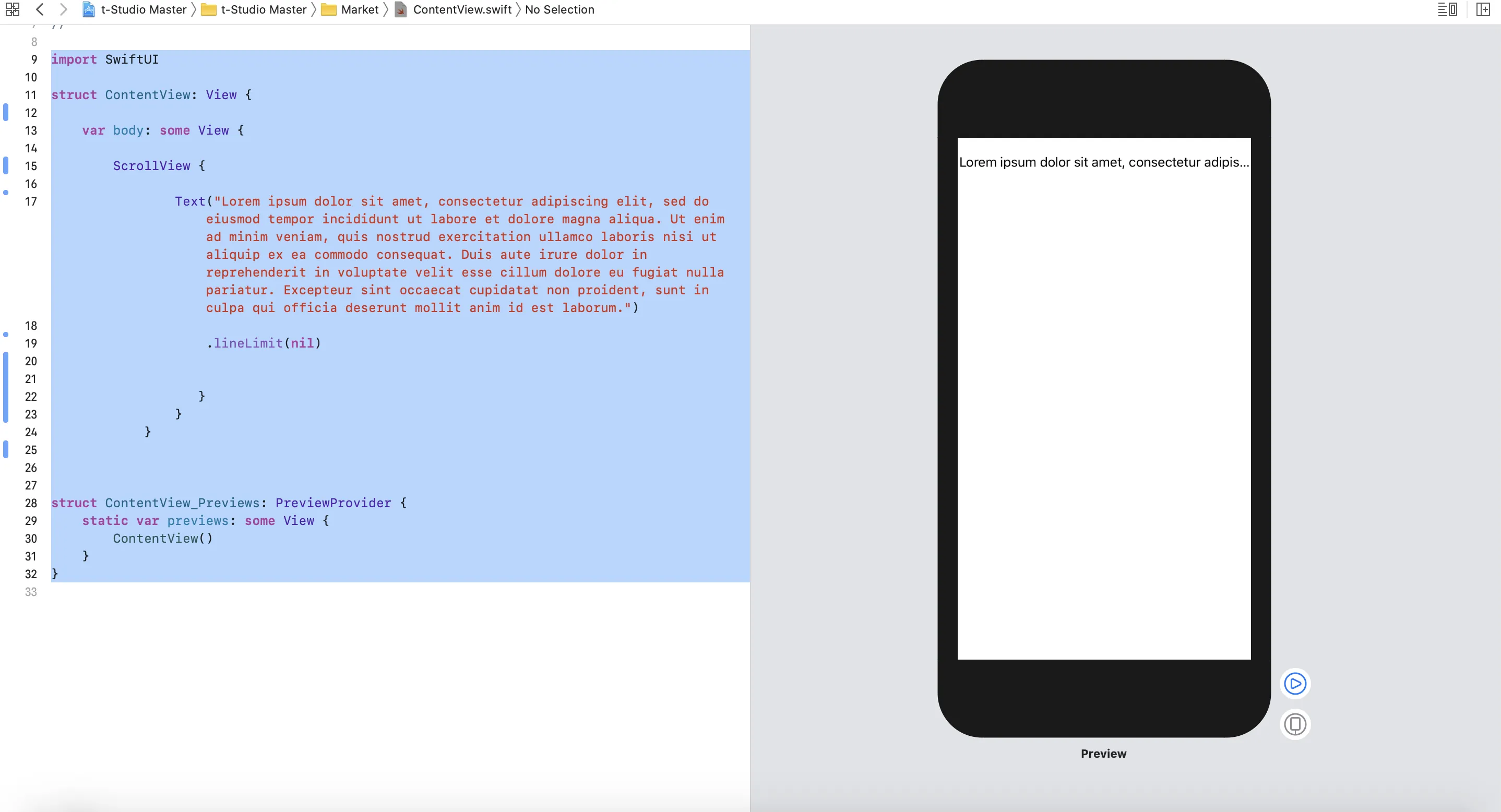Viewport: 1501px width, 812px height.
Task: Select the Preview label under the device
Action: point(1103,753)
